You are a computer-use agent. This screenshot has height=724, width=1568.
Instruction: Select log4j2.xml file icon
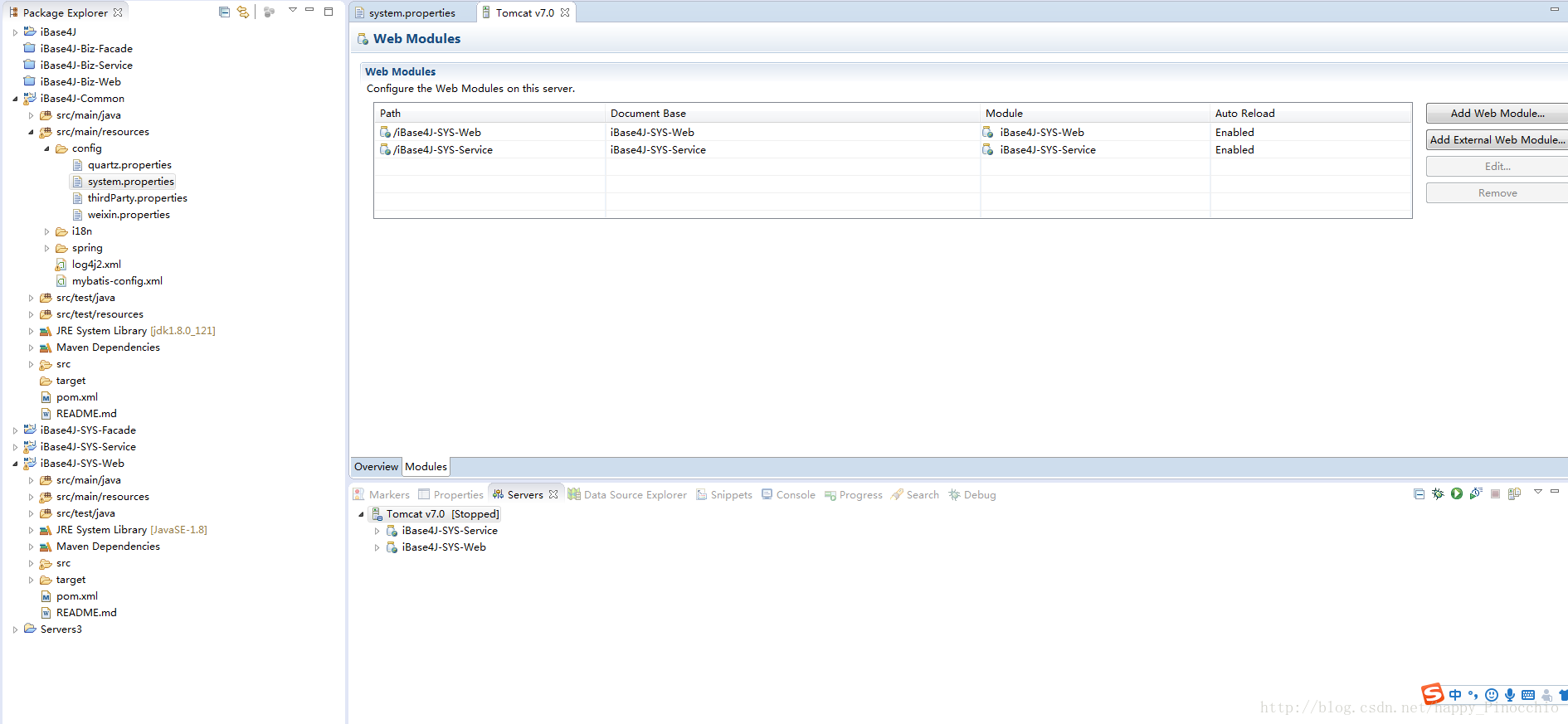pos(61,265)
